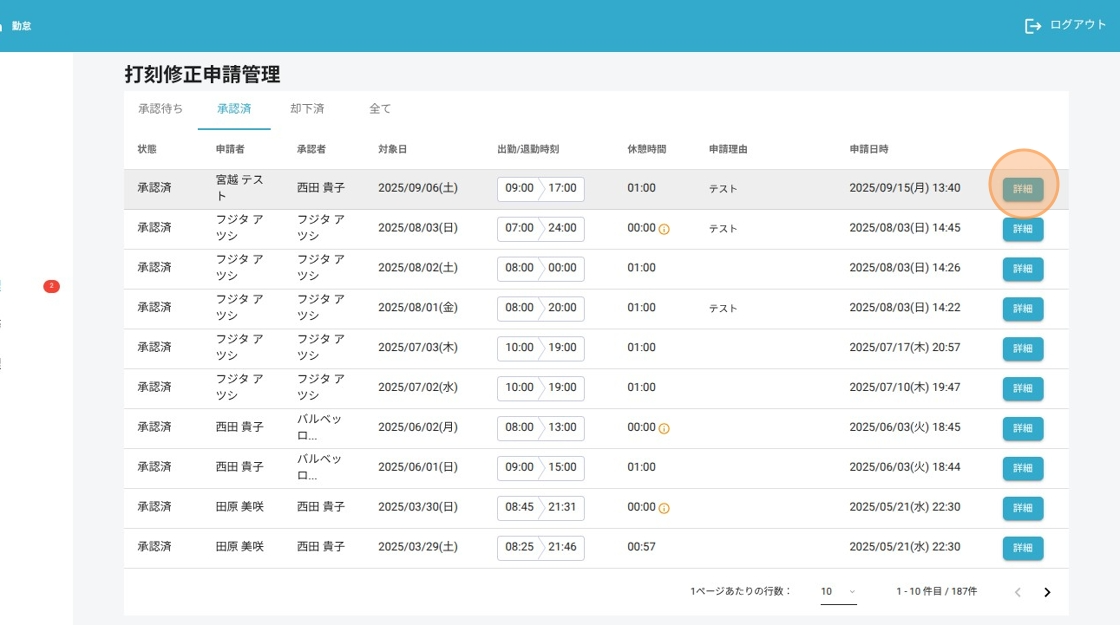Click the 出勤/退勤時刻 column header
The height and width of the screenshot is (625, 1120).
[528, 149]
